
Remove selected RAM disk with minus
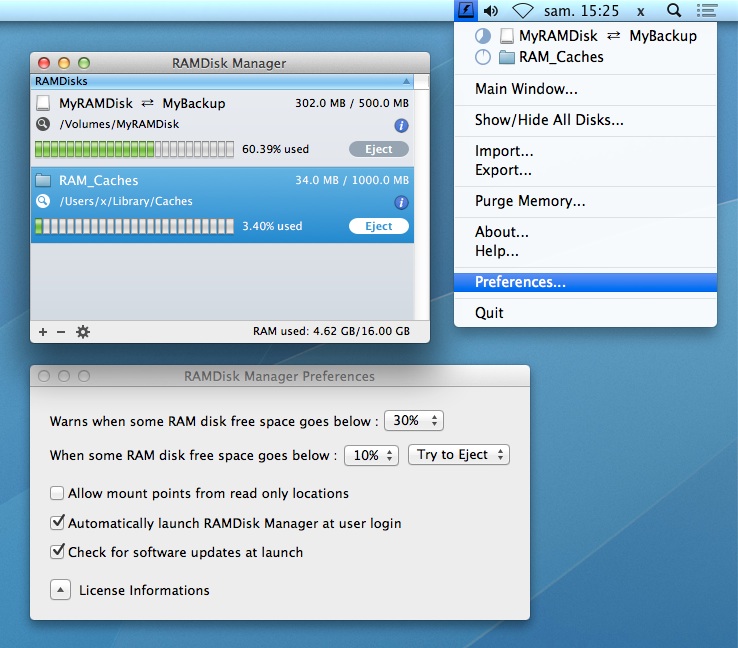click(61, 332)
